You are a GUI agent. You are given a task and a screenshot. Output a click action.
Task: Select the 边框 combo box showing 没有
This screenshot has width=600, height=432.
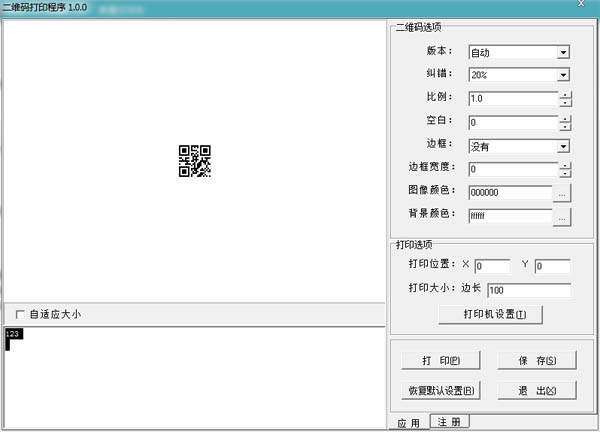519,147
